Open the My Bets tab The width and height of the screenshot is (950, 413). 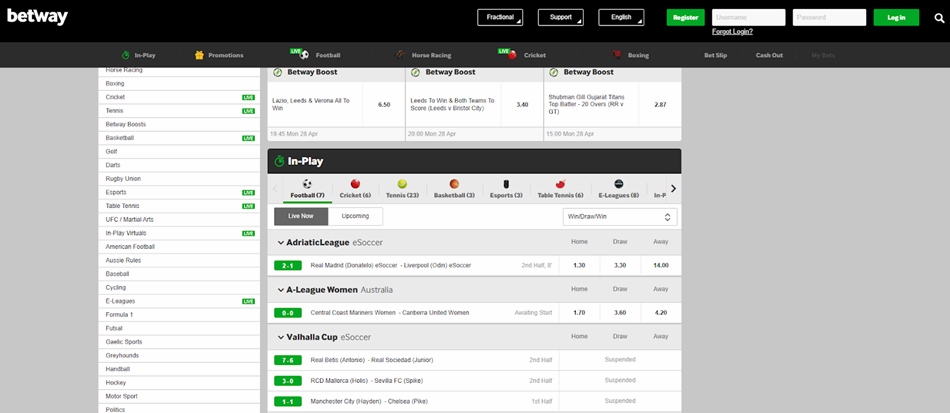(823, 55)
